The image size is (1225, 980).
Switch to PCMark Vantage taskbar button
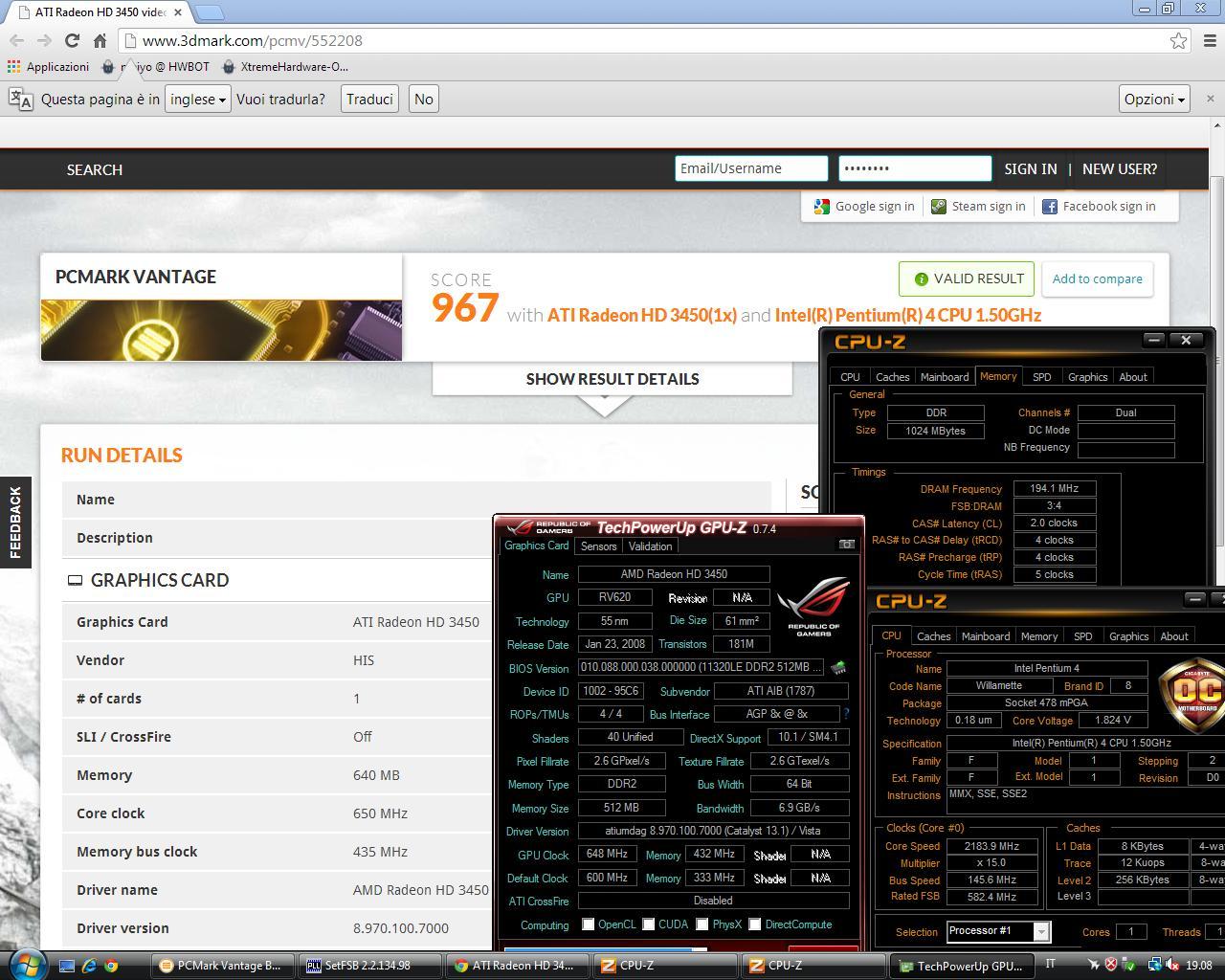tap(223, 966)
